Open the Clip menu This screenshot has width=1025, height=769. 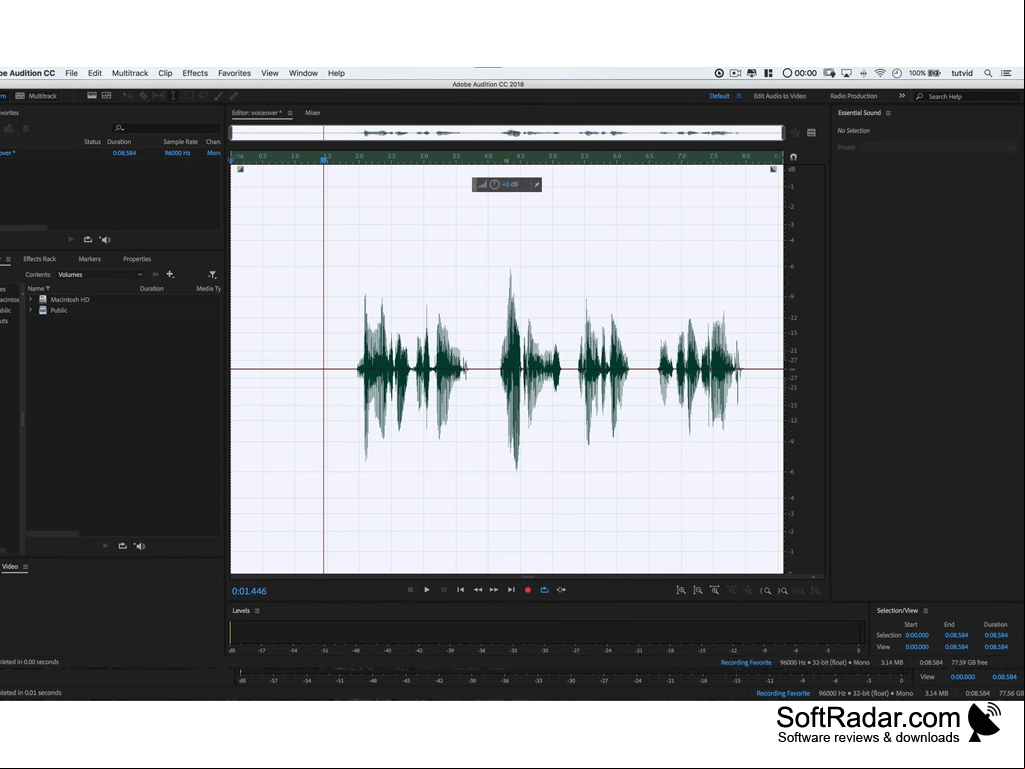click(x=165, y=73)
